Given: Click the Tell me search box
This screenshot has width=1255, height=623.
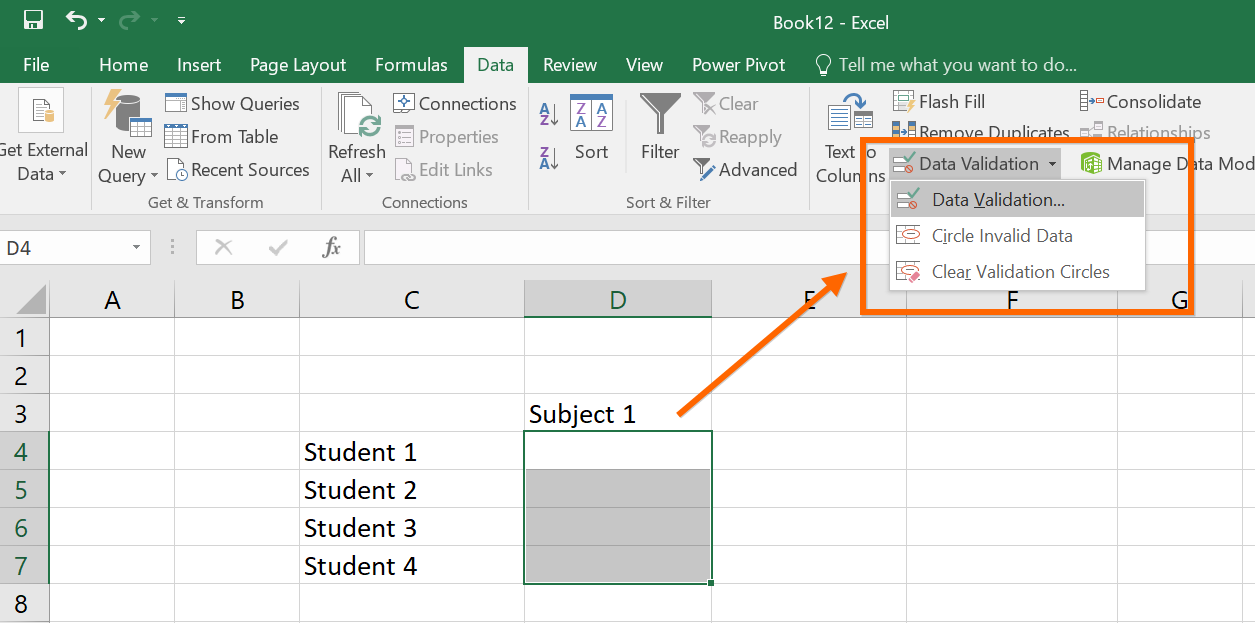Looking at the screenshot, I should 957,65.
